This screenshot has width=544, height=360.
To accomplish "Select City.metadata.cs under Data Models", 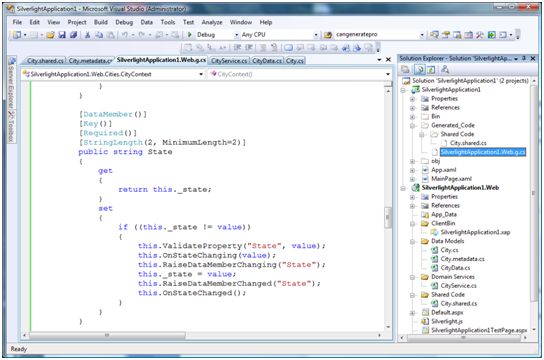I will [x=462, y=259].
